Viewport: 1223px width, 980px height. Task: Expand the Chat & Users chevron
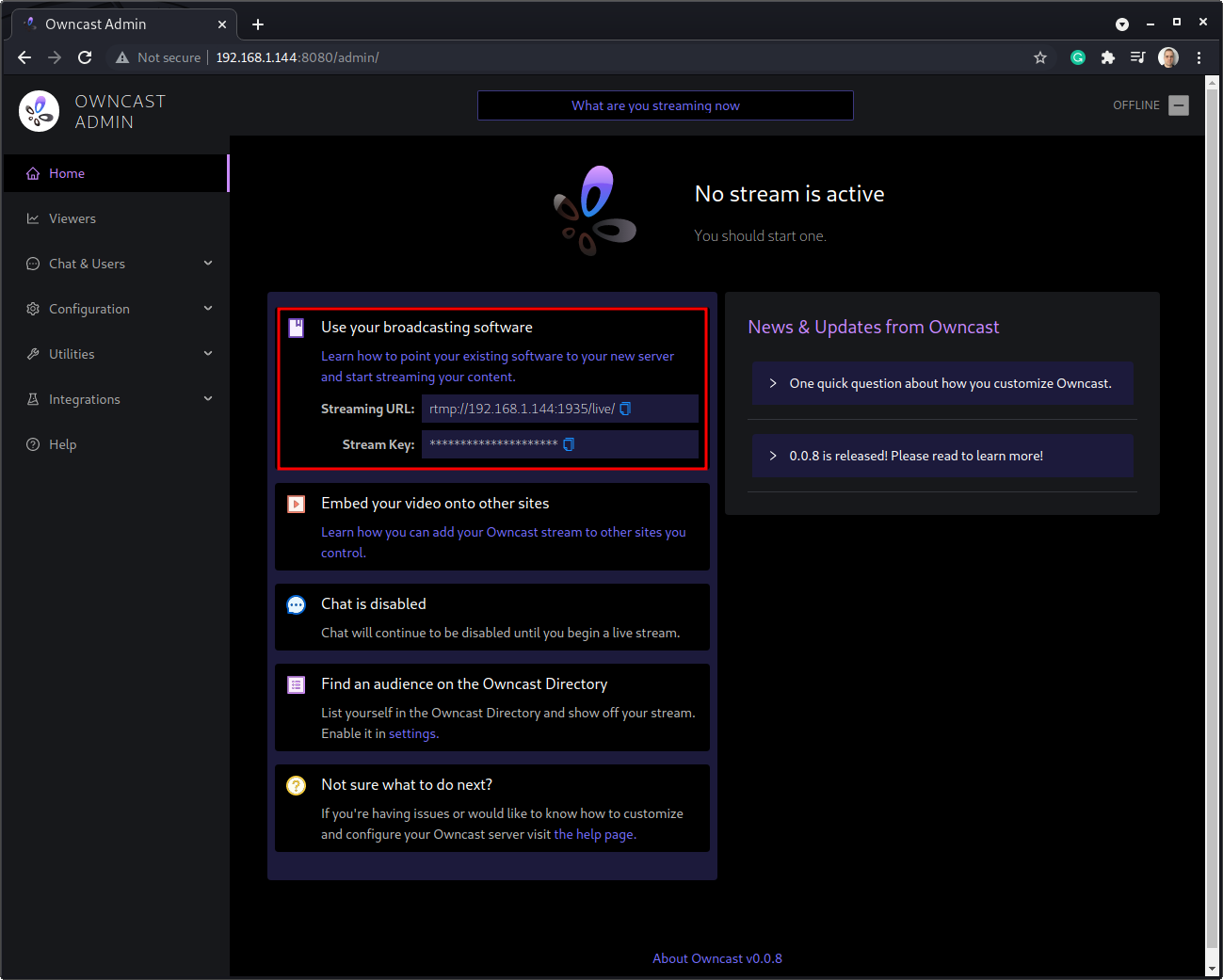(x=208, y=264)
